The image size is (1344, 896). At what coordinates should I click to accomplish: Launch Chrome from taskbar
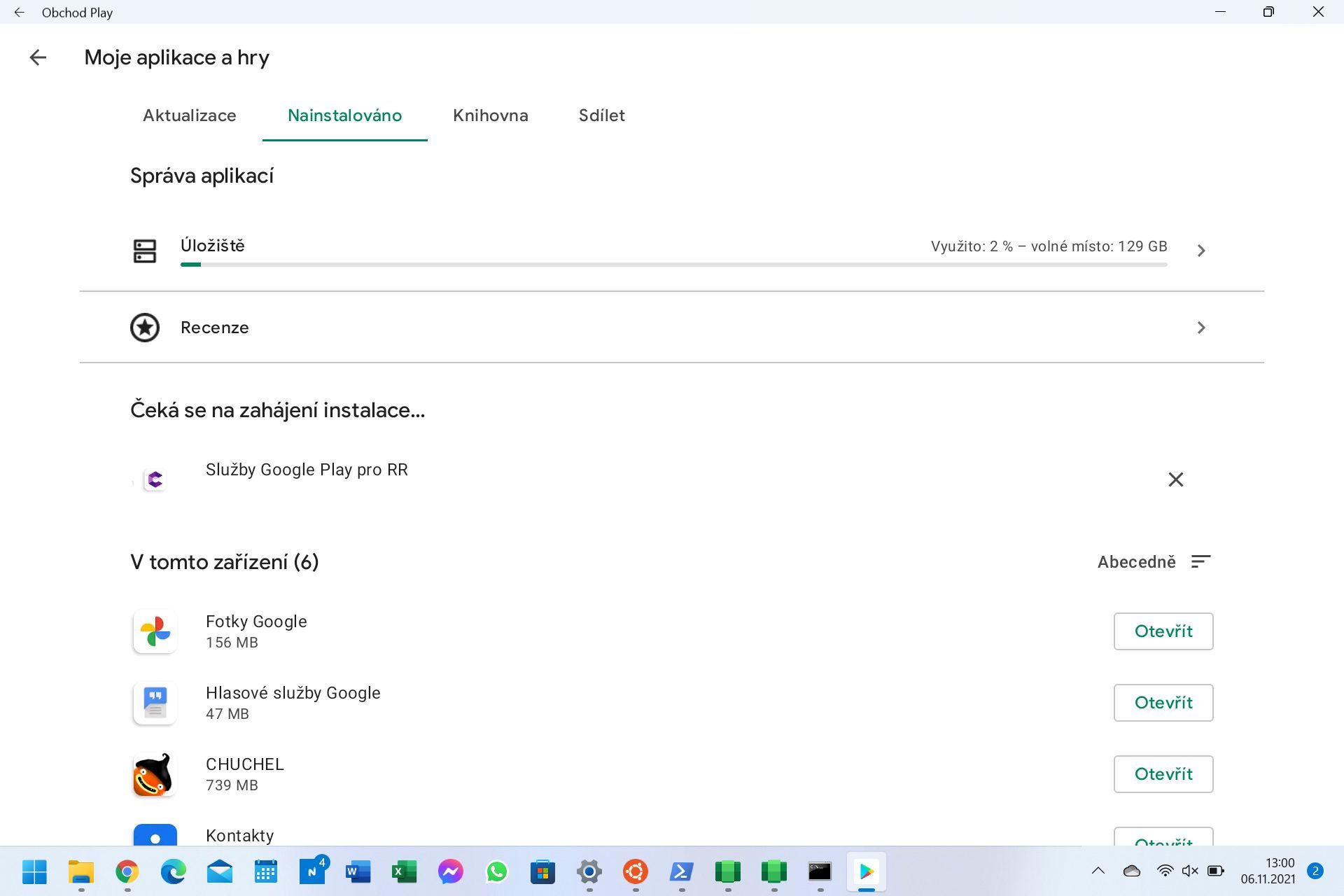tap(127, 871)
